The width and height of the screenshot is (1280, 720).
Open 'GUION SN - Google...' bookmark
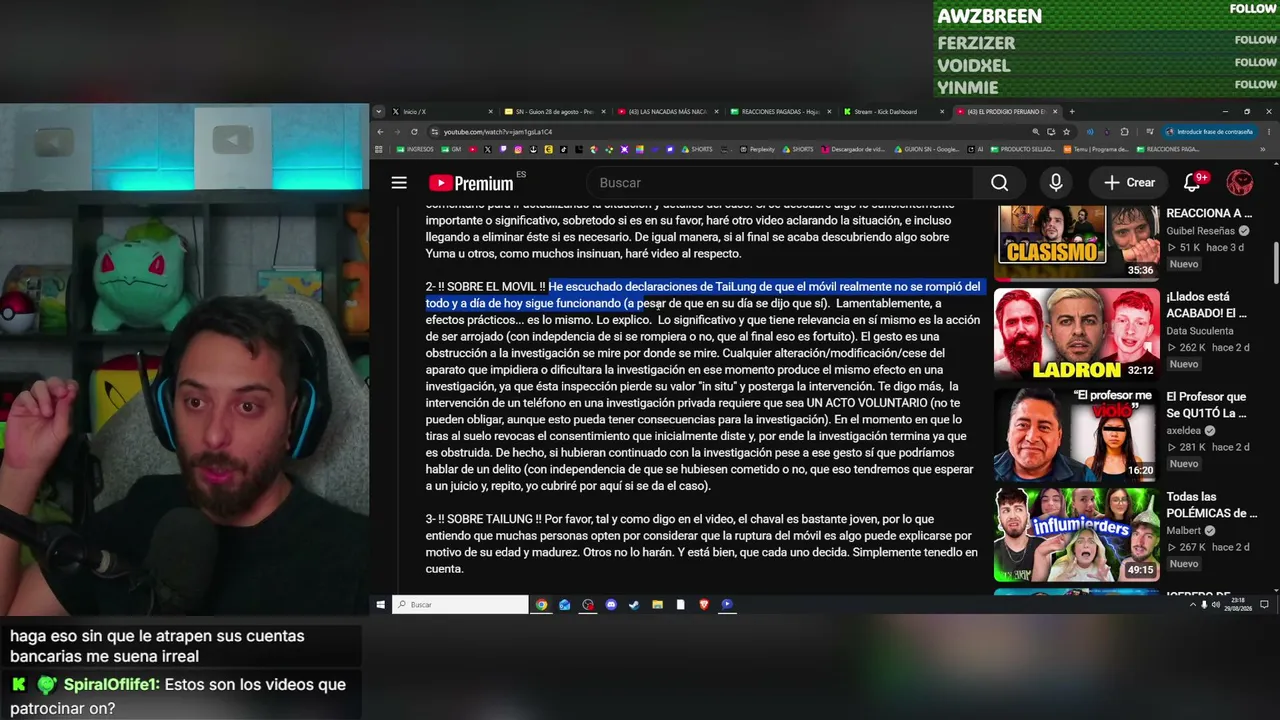coord(926,150)
